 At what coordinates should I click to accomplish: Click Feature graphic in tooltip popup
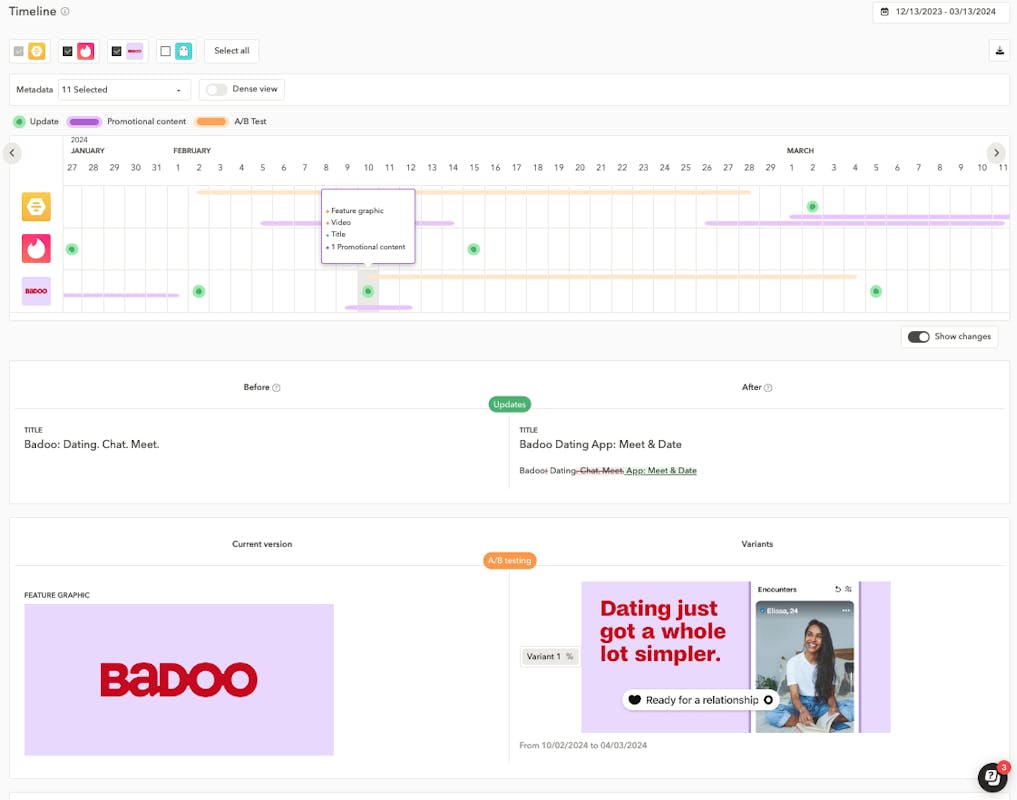357,211
